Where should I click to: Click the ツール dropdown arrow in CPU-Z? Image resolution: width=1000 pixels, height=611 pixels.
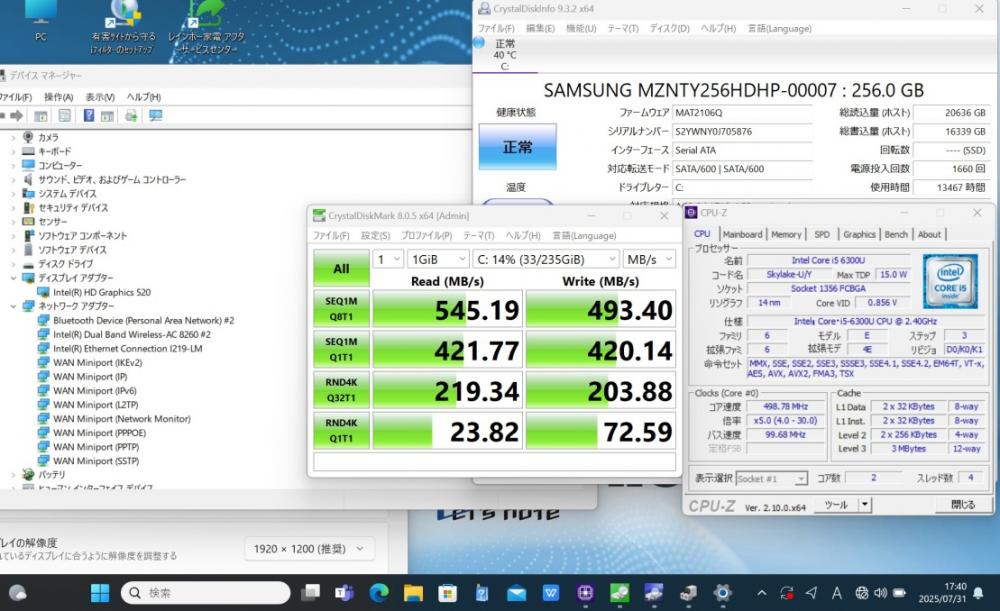pos(864,504)
